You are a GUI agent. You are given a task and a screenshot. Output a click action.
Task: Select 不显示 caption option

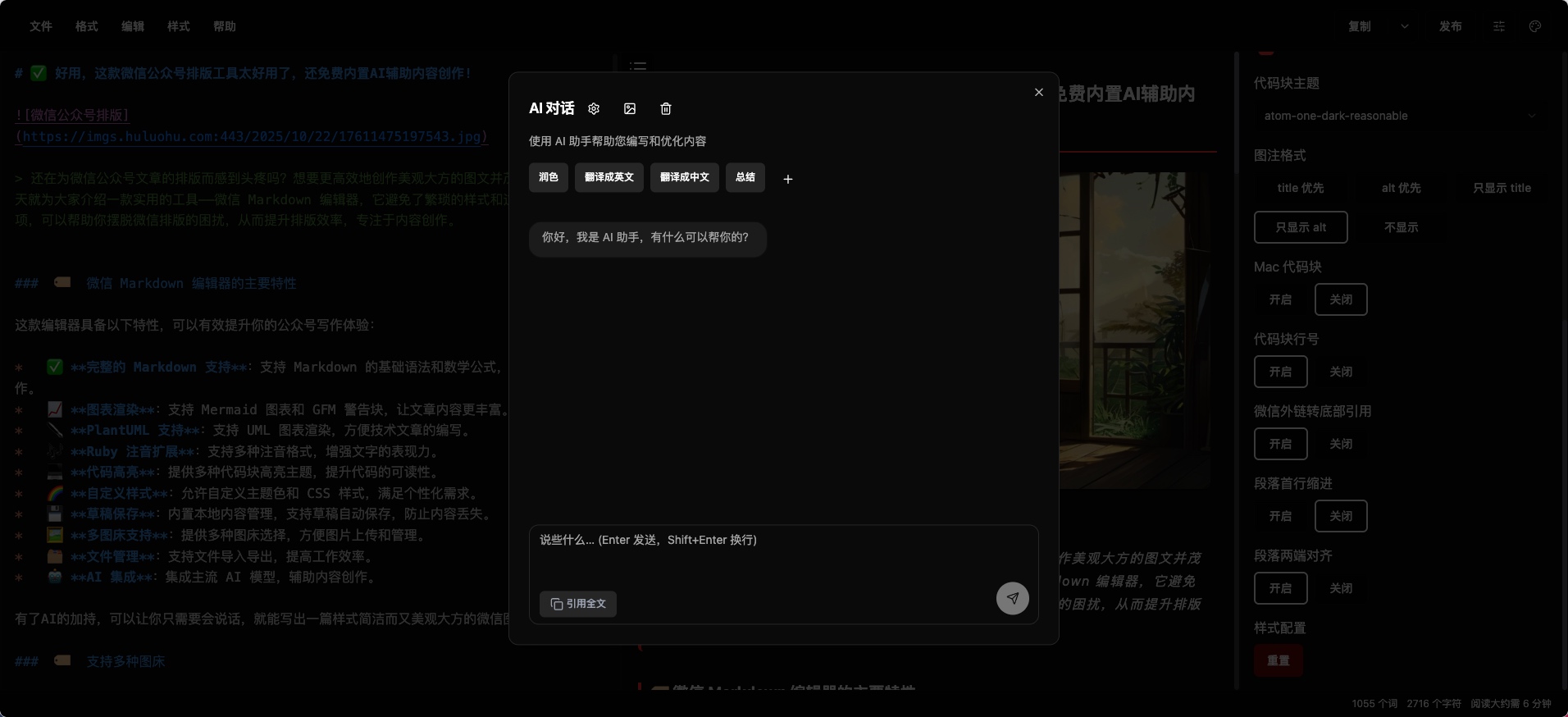pos(1402,227)
